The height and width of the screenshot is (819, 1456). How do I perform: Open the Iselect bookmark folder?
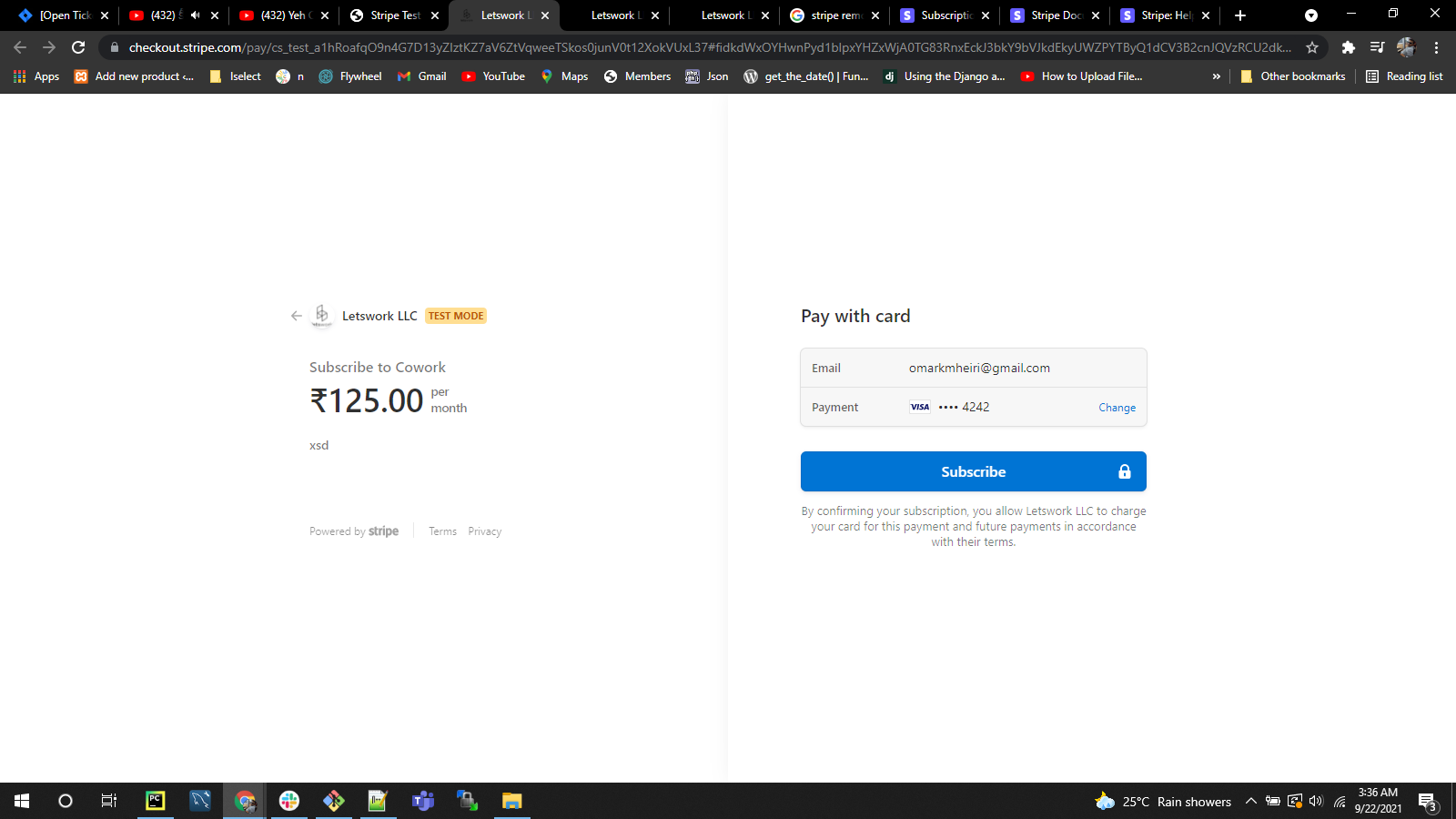click(x=235, y=76)
